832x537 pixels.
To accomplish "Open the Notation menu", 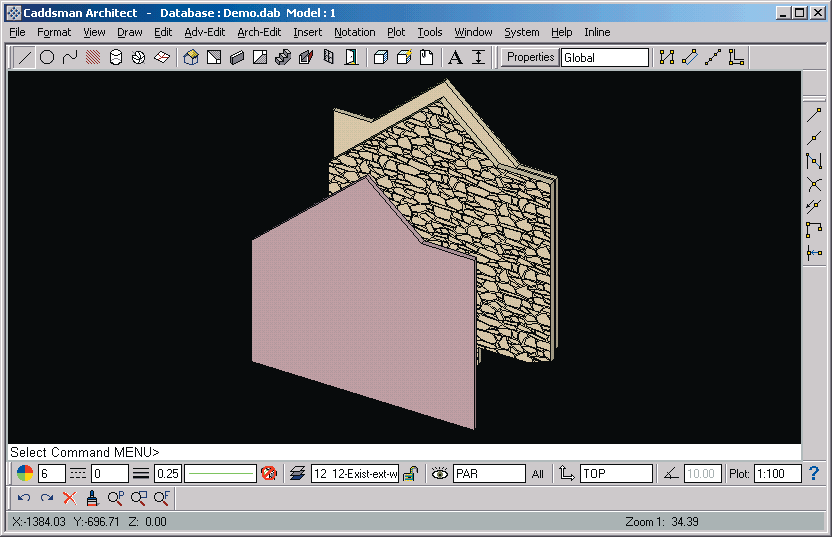I will tap(355, 32).
